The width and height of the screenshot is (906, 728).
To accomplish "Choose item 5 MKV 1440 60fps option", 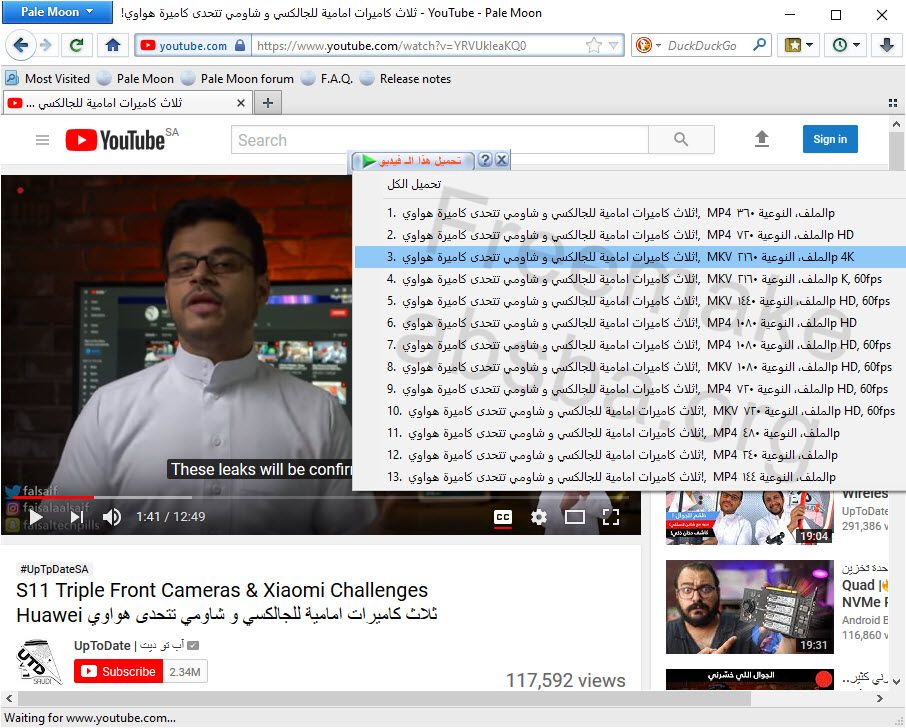I will tap(630, 301).
